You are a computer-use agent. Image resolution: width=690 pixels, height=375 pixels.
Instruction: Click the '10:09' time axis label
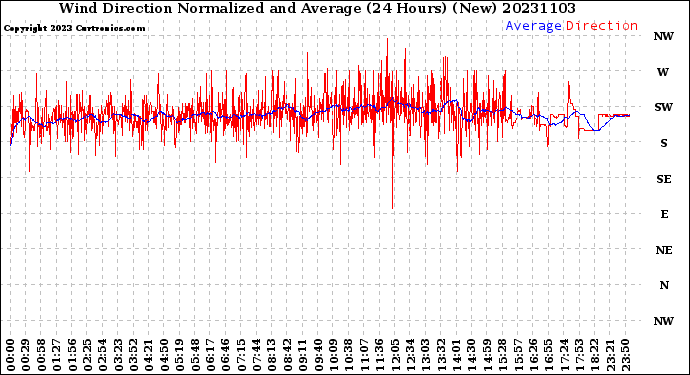(334, 355)
